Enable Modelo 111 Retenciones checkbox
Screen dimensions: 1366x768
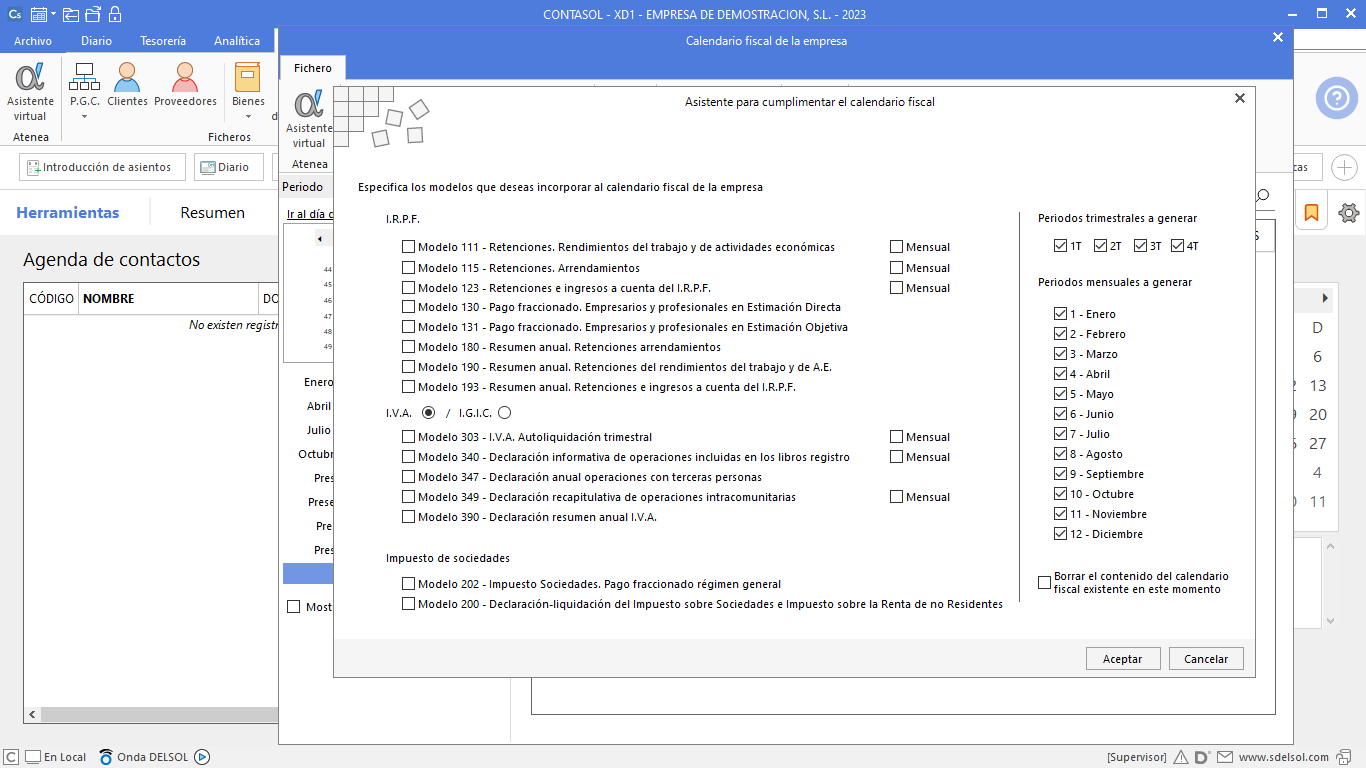coord(408,247)
